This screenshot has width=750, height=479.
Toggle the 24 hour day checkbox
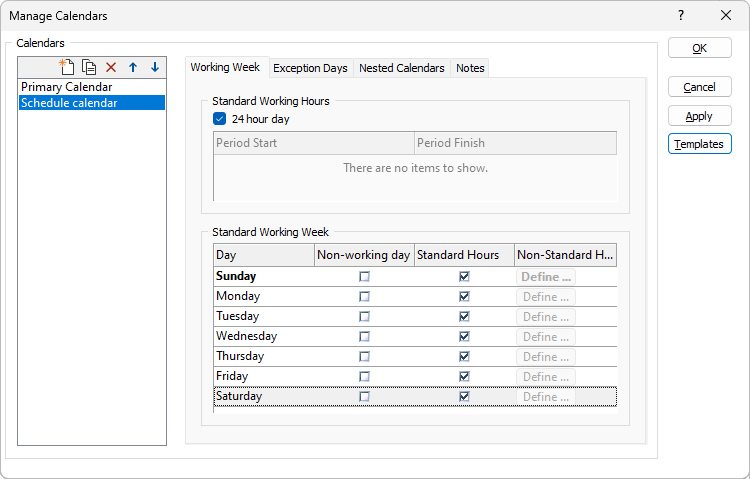tap(220, 119)
